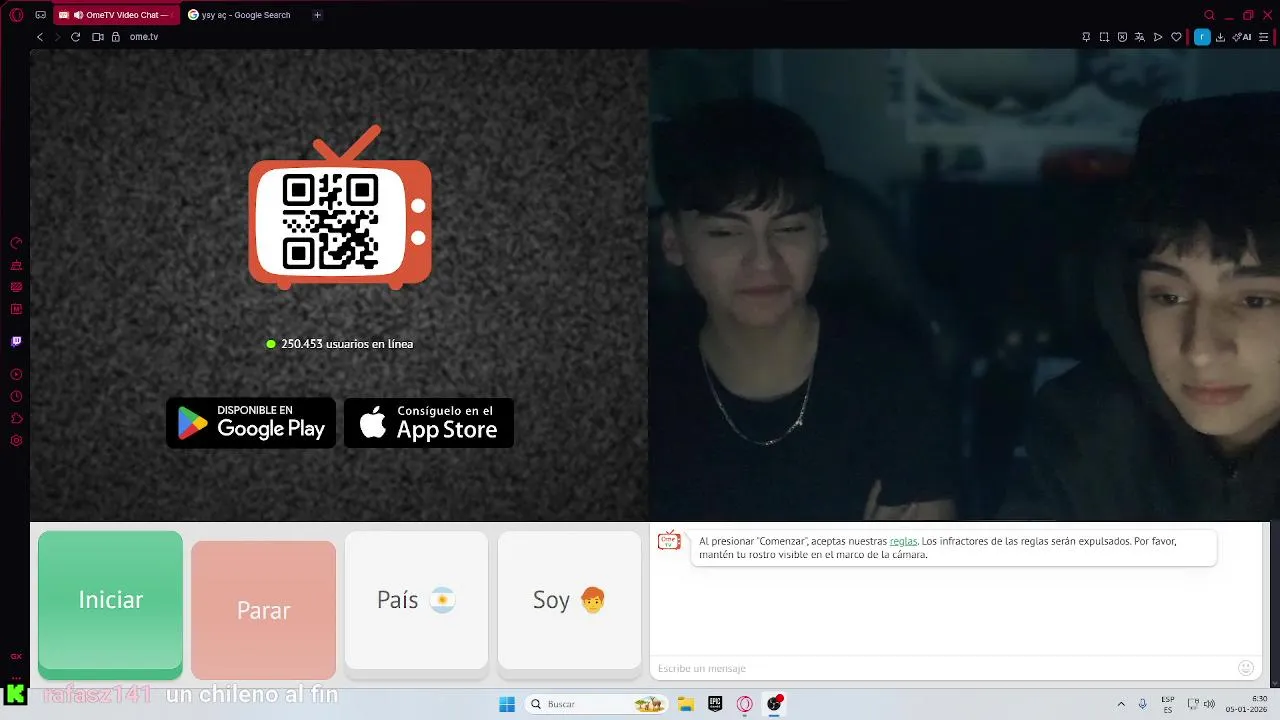Open the Google Play download badge
Screen dimensions: 1280x720
click(x=251, y=423)
